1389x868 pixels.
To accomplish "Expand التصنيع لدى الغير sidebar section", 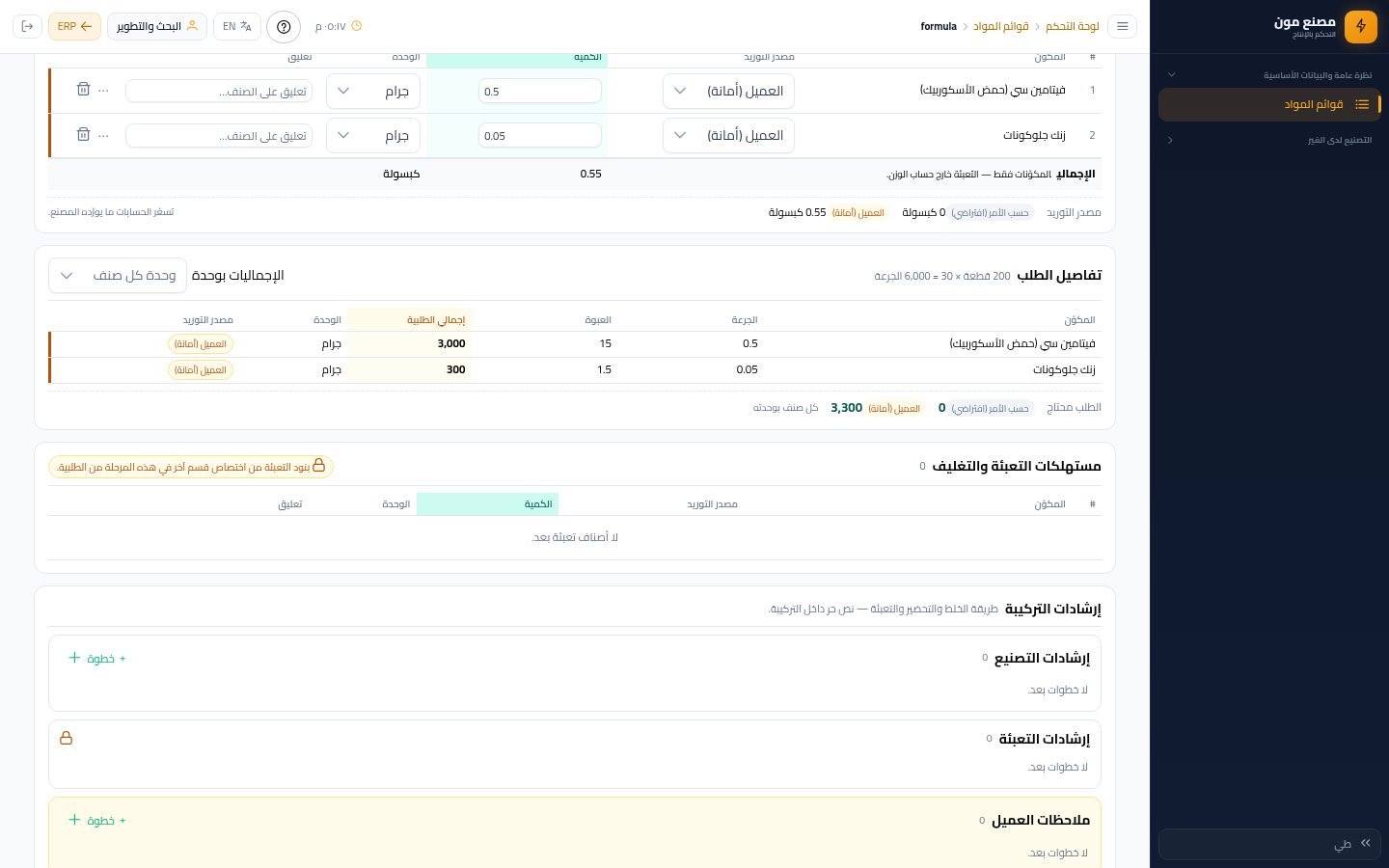I will pyautogui.click(x=1269, y=140).
